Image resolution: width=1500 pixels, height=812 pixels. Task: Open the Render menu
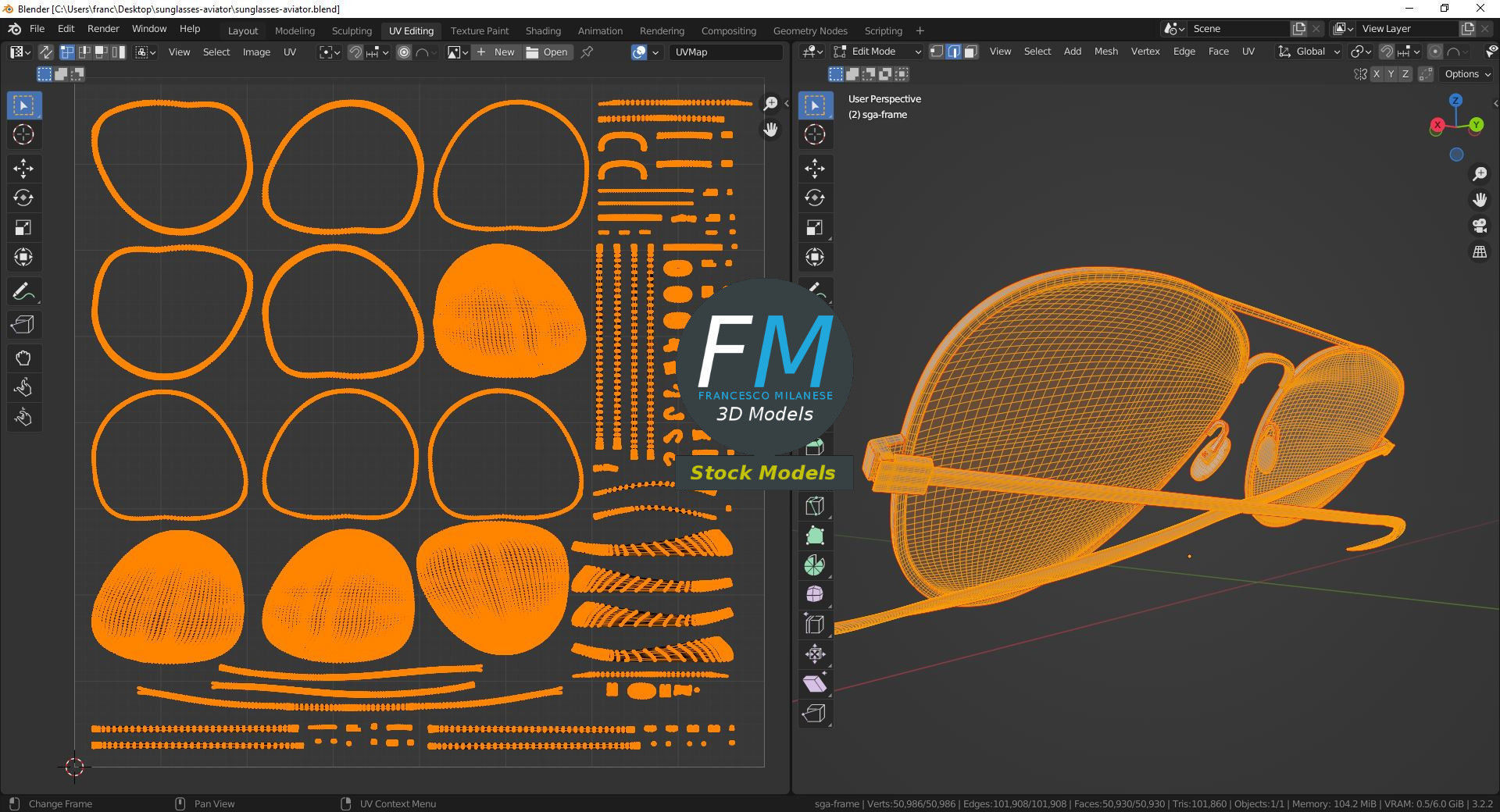103,28
